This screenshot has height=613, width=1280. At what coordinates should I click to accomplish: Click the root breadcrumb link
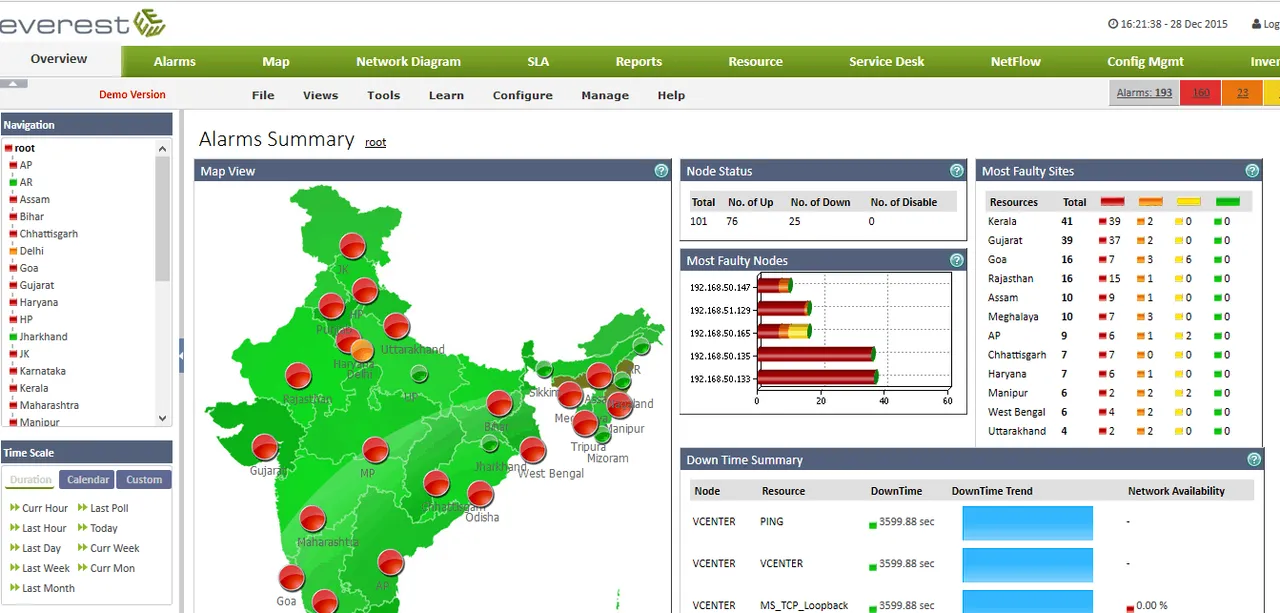[375, 142]
